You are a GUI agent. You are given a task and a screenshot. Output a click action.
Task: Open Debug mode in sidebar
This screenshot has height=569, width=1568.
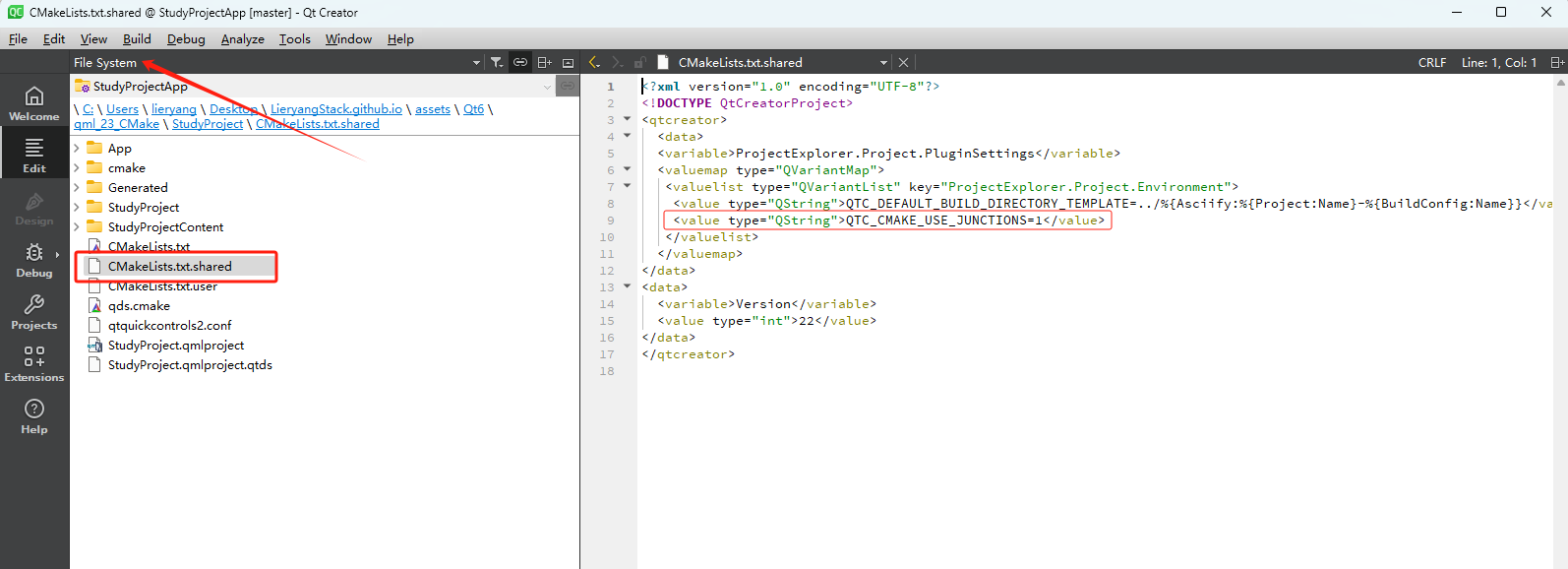pyautogui.click(x=34, y=260)
